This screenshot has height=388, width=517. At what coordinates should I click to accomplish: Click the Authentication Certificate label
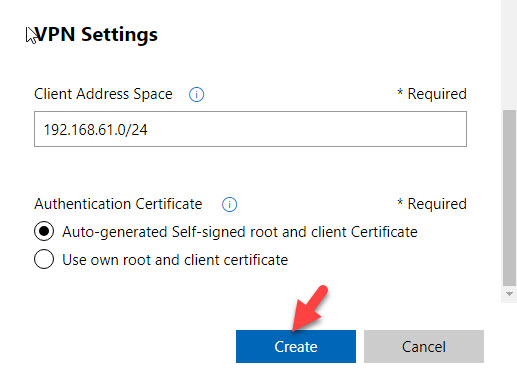click(118, 204)
